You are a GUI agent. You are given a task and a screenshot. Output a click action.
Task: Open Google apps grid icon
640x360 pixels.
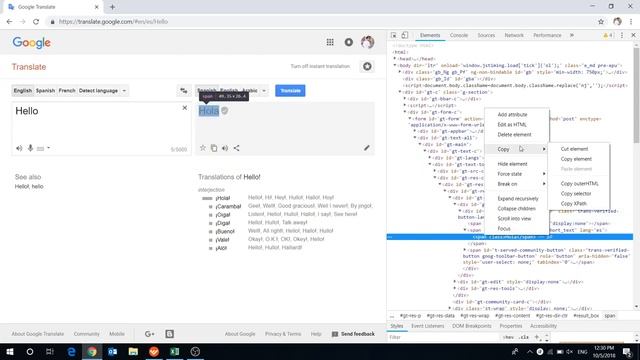(x=330, y=42)
